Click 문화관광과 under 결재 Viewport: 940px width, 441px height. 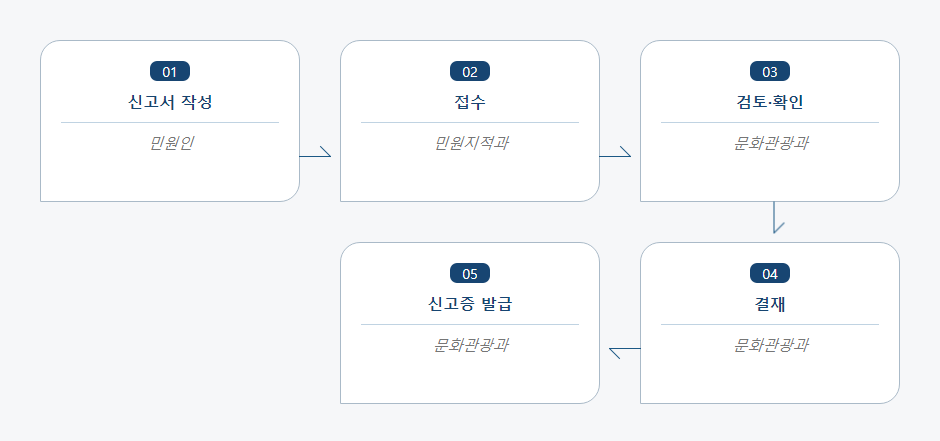pos(770,345)
